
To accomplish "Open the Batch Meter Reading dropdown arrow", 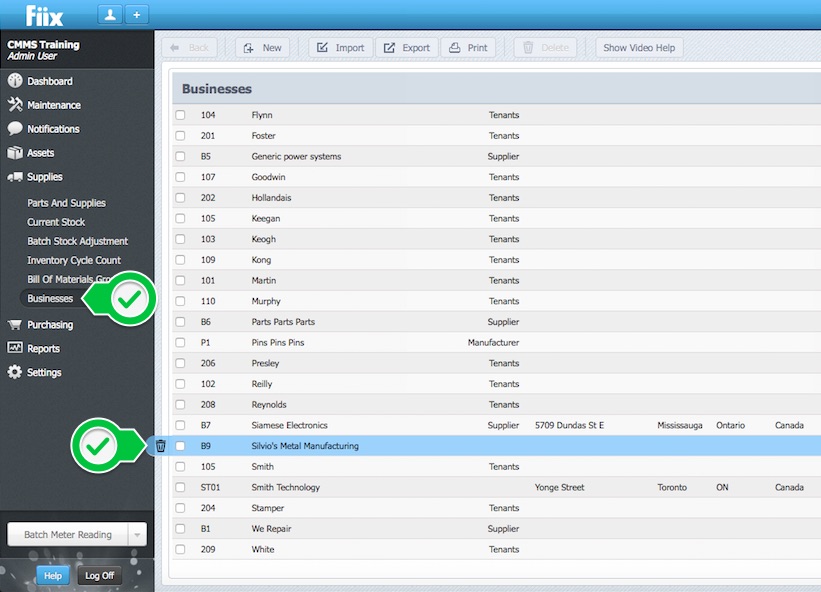I will [x=137, y=534].
